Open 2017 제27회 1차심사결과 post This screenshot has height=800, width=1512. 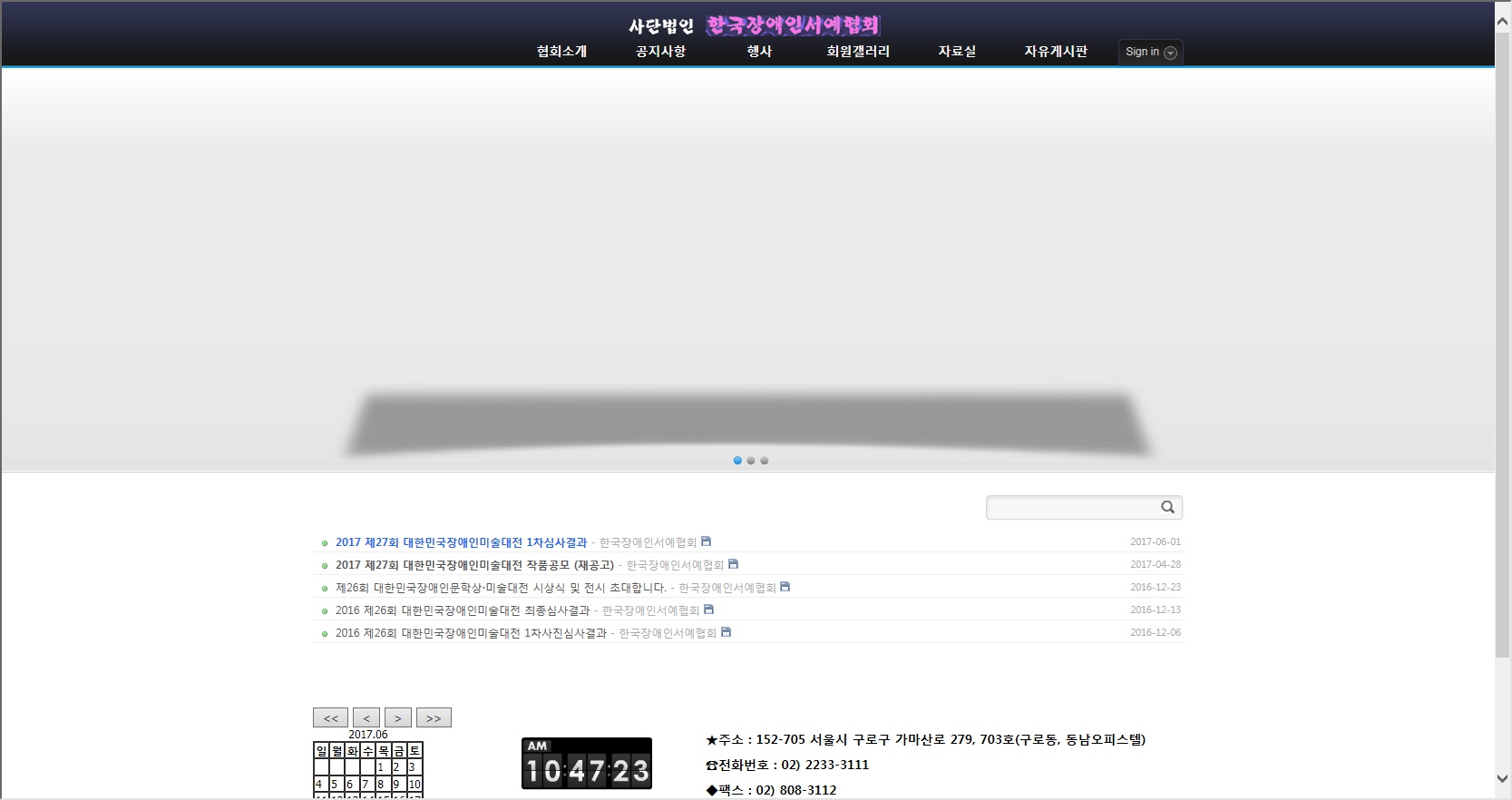click(x=462, y=542)
